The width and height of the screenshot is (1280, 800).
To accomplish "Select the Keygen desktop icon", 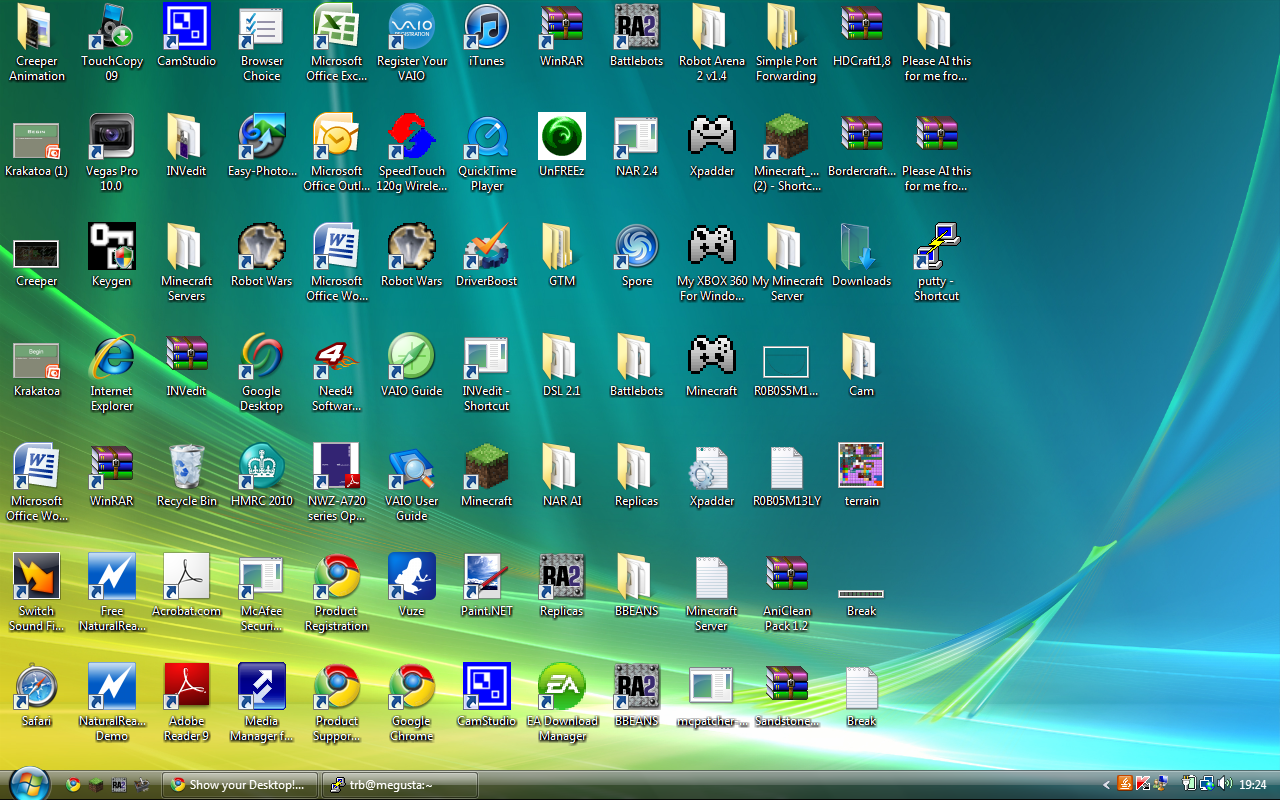I will [112, 247].
